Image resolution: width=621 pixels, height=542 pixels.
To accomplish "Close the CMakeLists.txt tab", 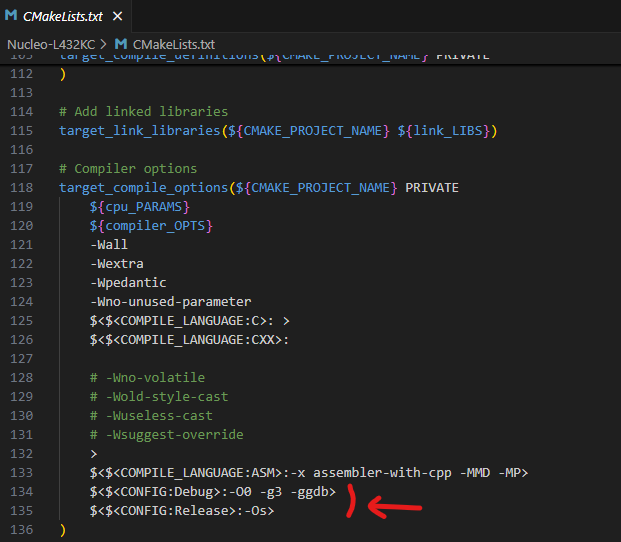I will point(117,16).
